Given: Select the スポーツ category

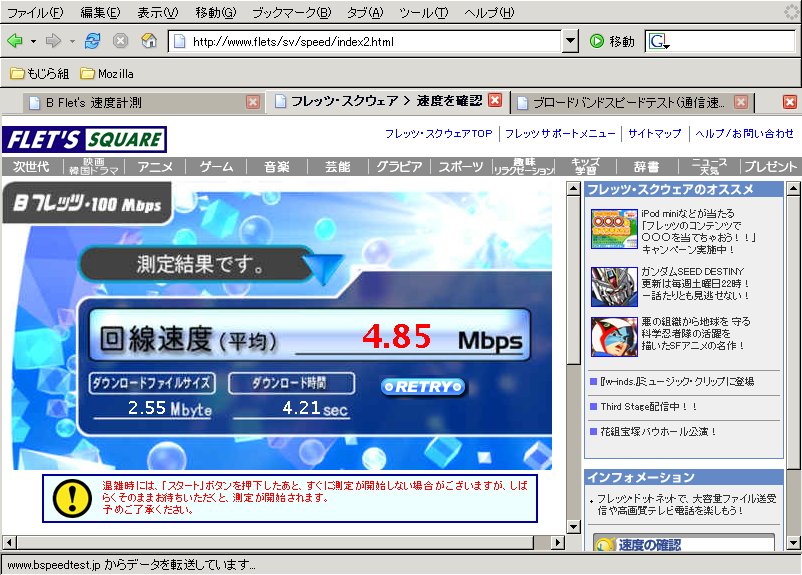Looking at the screenshot, I should click(x=461, y=167).
